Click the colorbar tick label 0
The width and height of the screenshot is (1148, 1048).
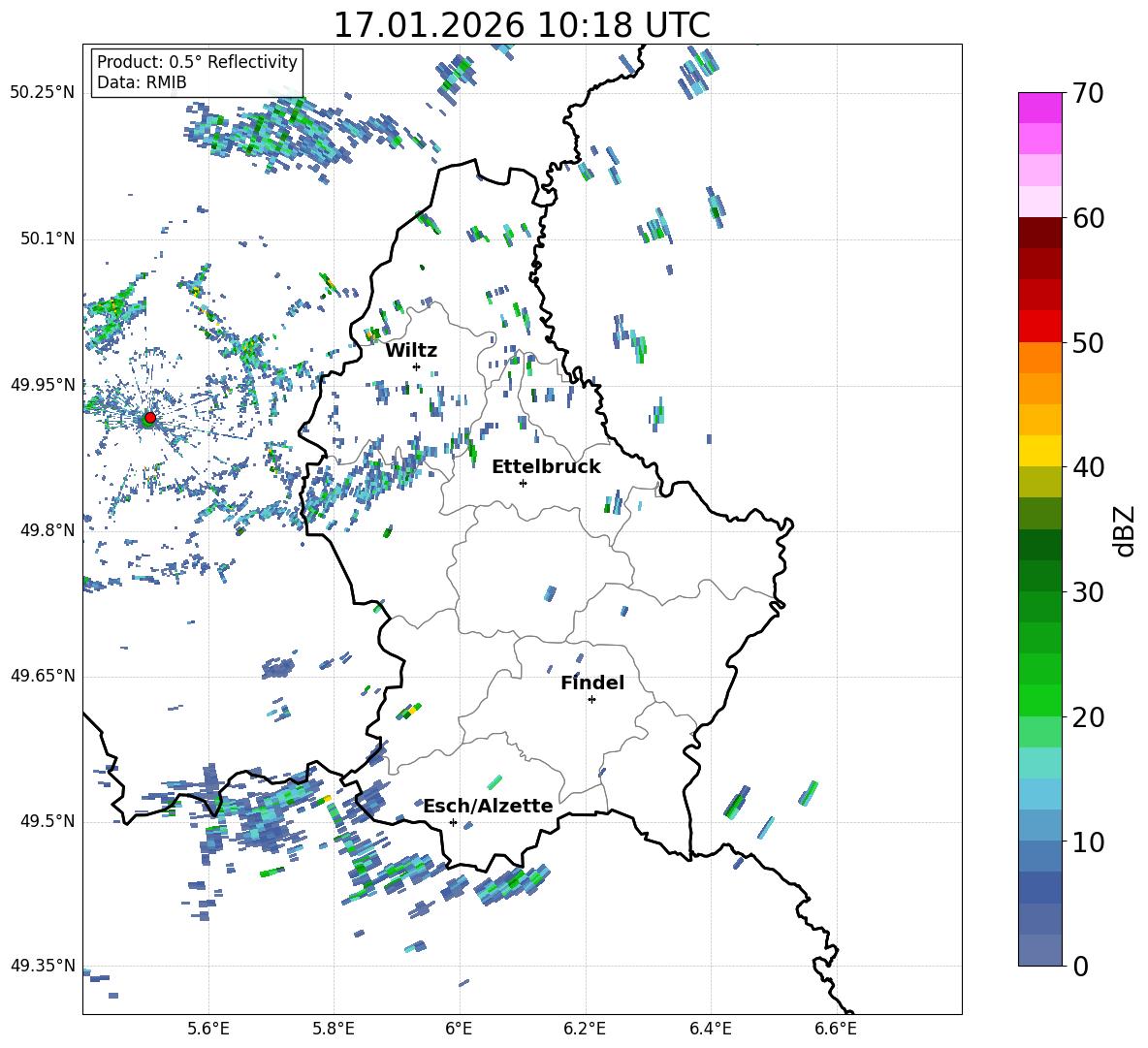[1080, 966]
